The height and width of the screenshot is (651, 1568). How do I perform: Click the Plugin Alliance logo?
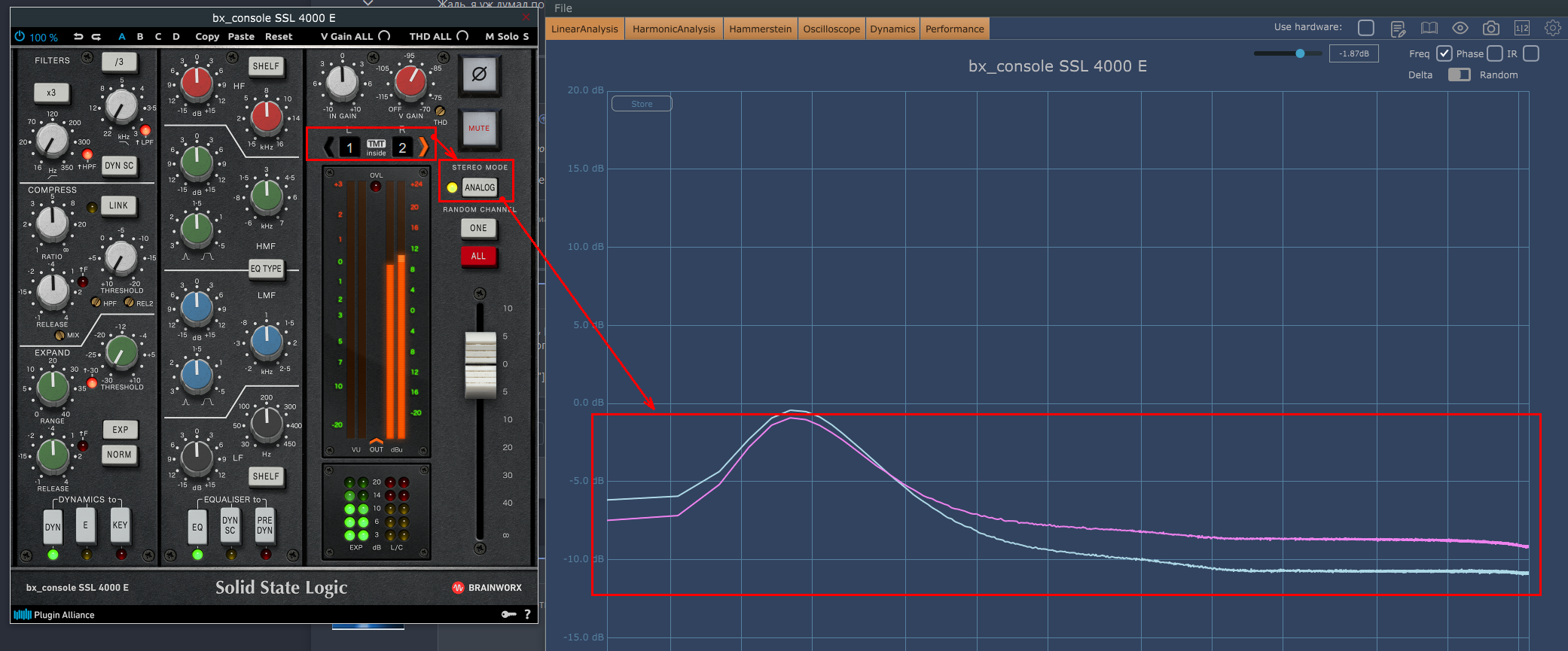pos(54,615)
